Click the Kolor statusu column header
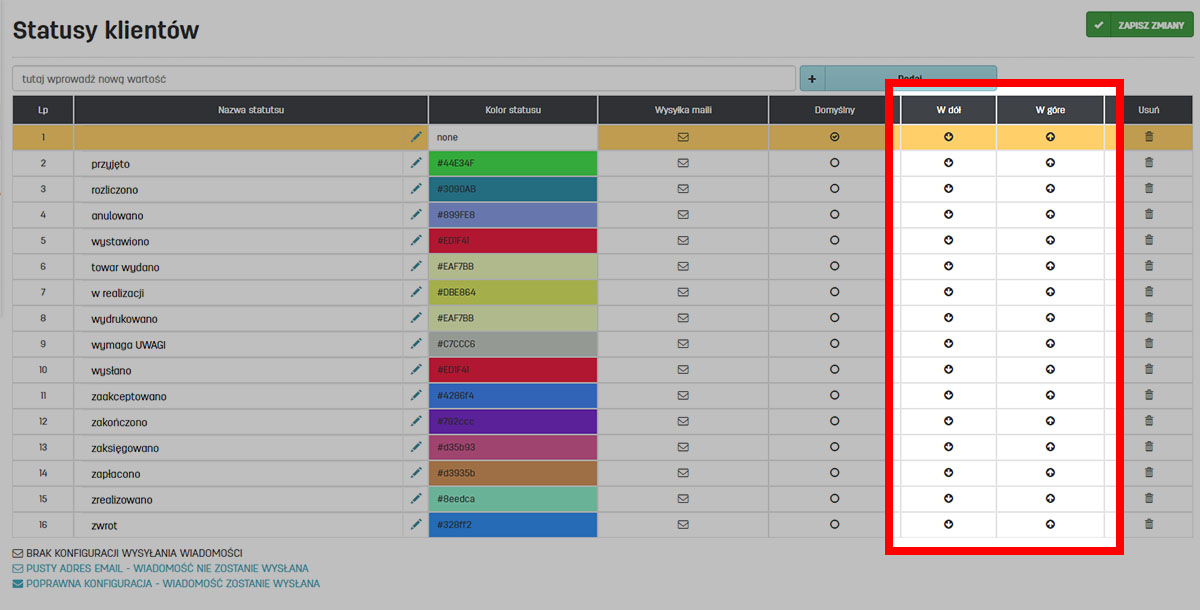1200x610 pixels. [513, 109]
